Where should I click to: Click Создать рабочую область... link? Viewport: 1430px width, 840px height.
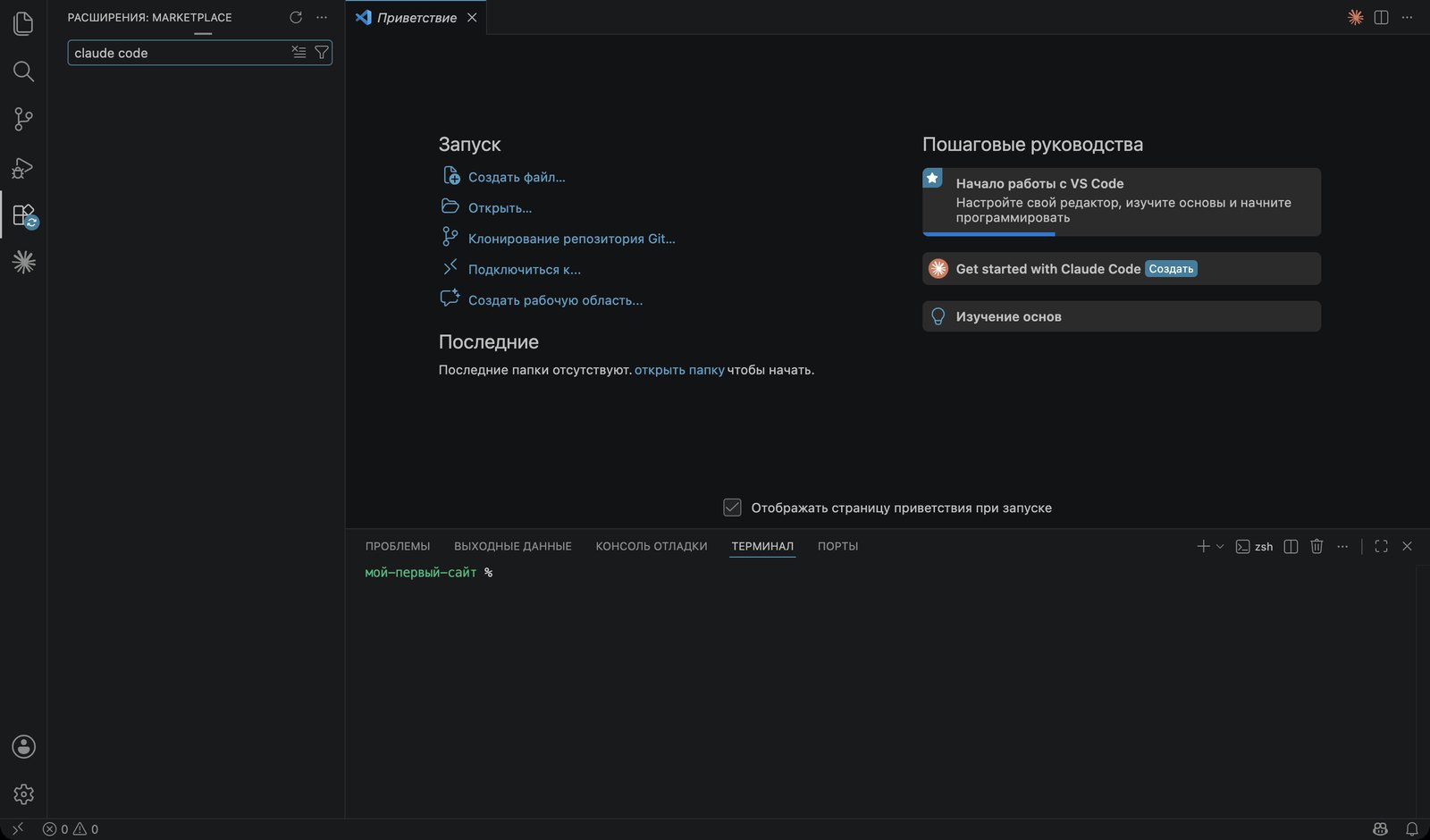[555, 300]
